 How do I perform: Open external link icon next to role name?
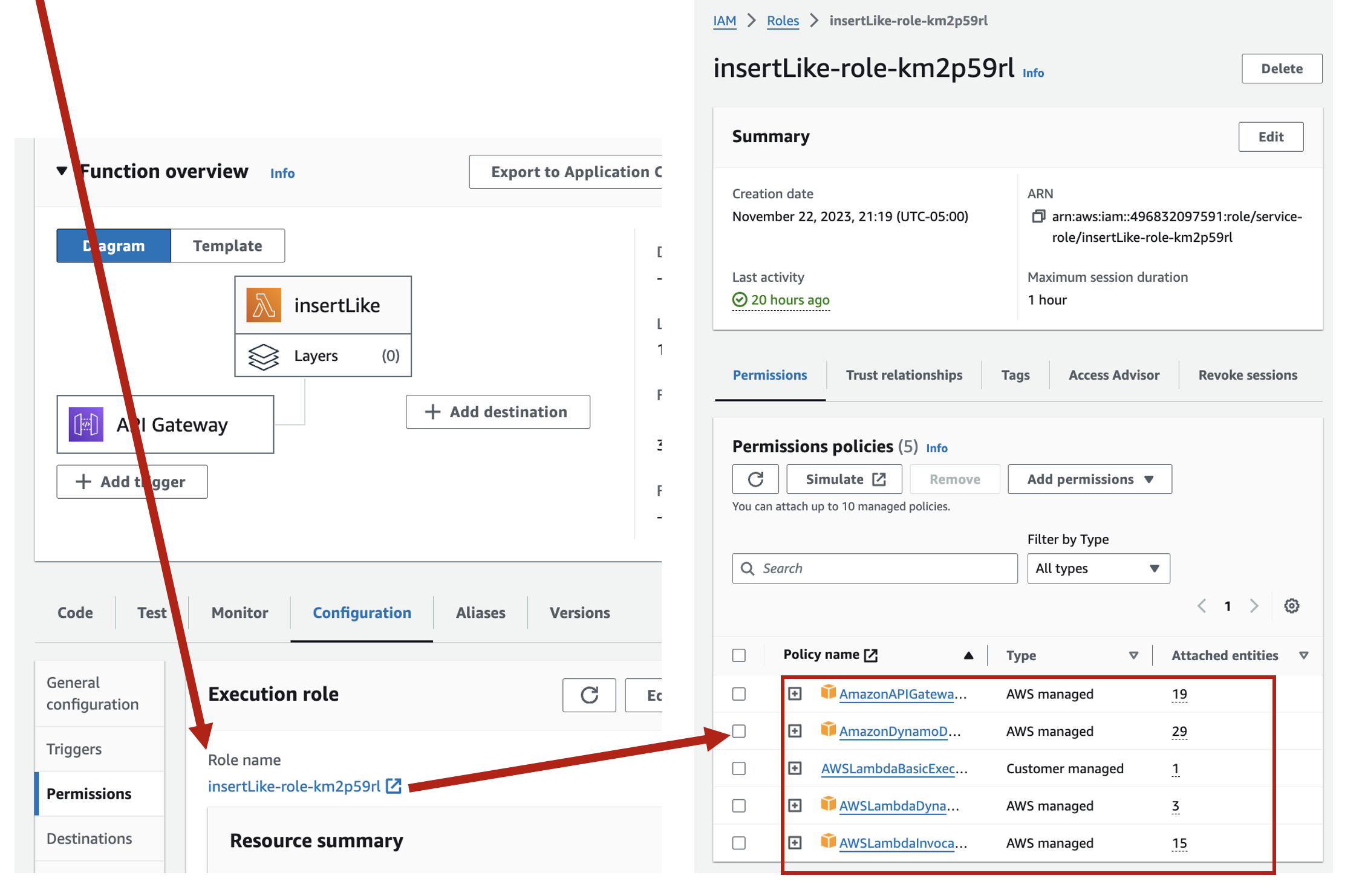click(394, 786)
